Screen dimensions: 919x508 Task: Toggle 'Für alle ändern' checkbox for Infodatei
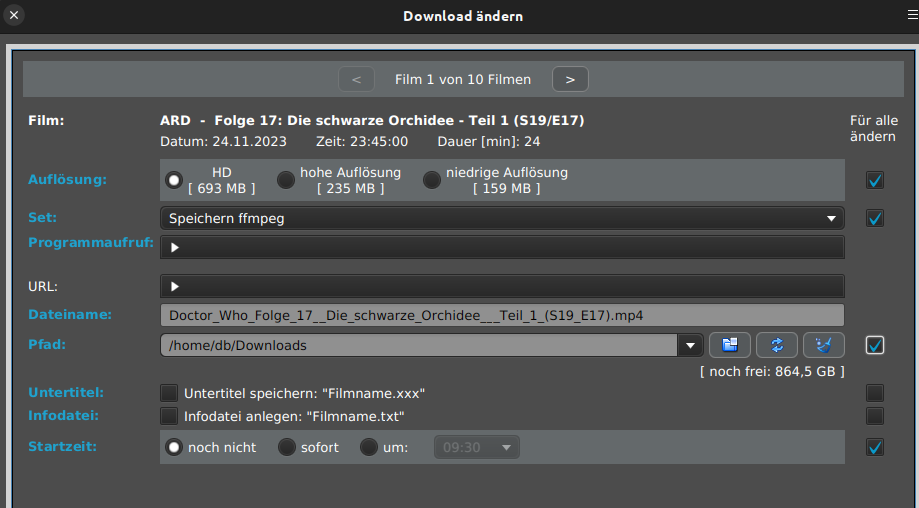point(874,416)
